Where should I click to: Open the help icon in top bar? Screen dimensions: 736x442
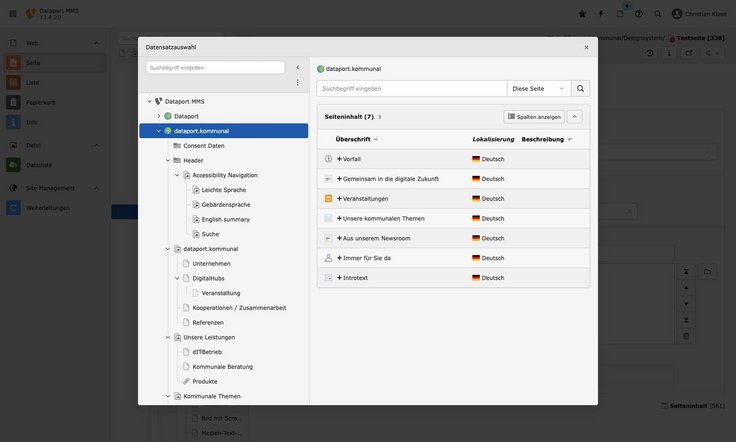point(639,14)
